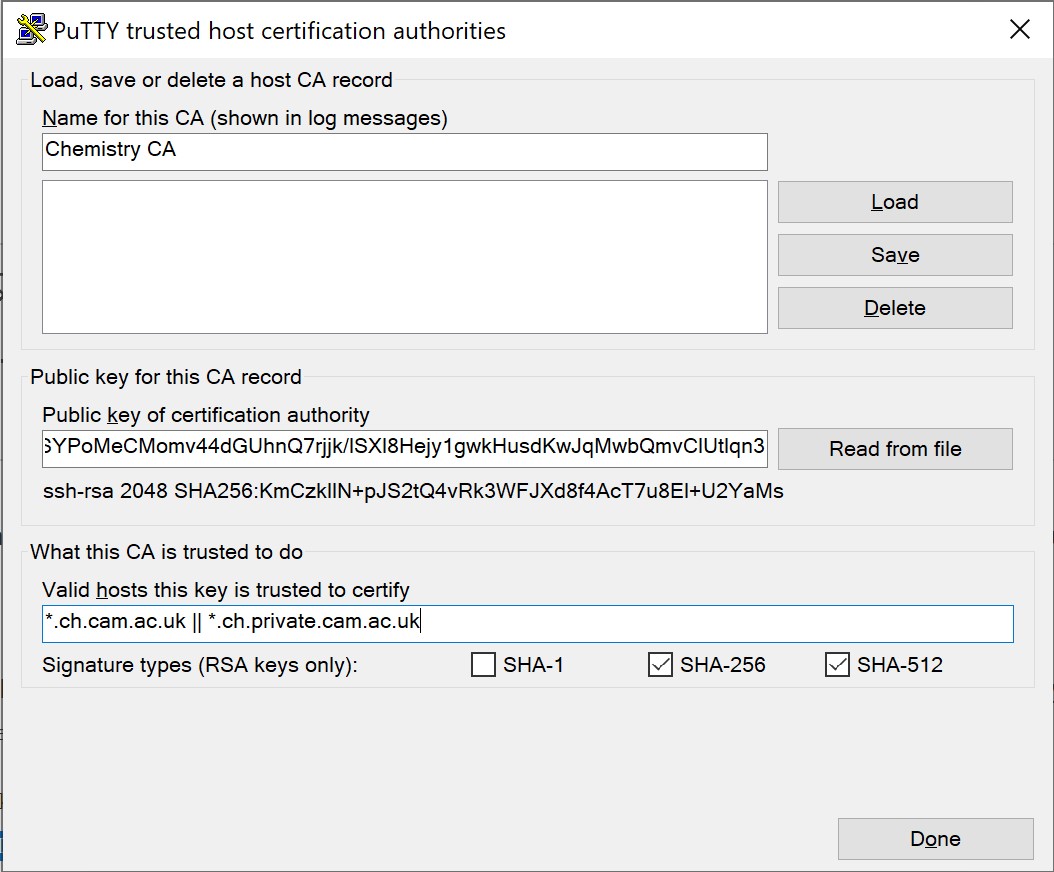Click 'Public key of certification authority' label
Image resolution: width=1054 pixels, height=872 pixels.
[x=206, y=415]
